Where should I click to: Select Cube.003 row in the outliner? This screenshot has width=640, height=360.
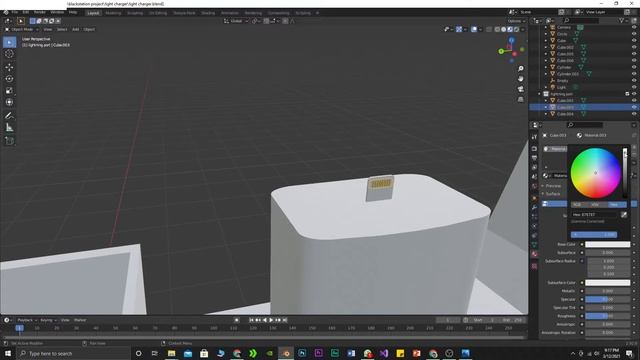tap(584, 107)
